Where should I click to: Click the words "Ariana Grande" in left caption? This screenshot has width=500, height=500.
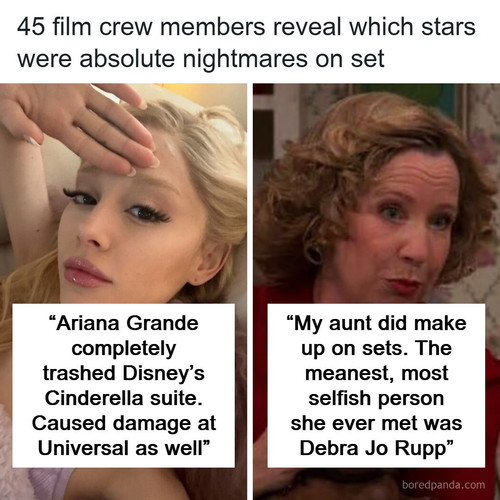(127, 323)
